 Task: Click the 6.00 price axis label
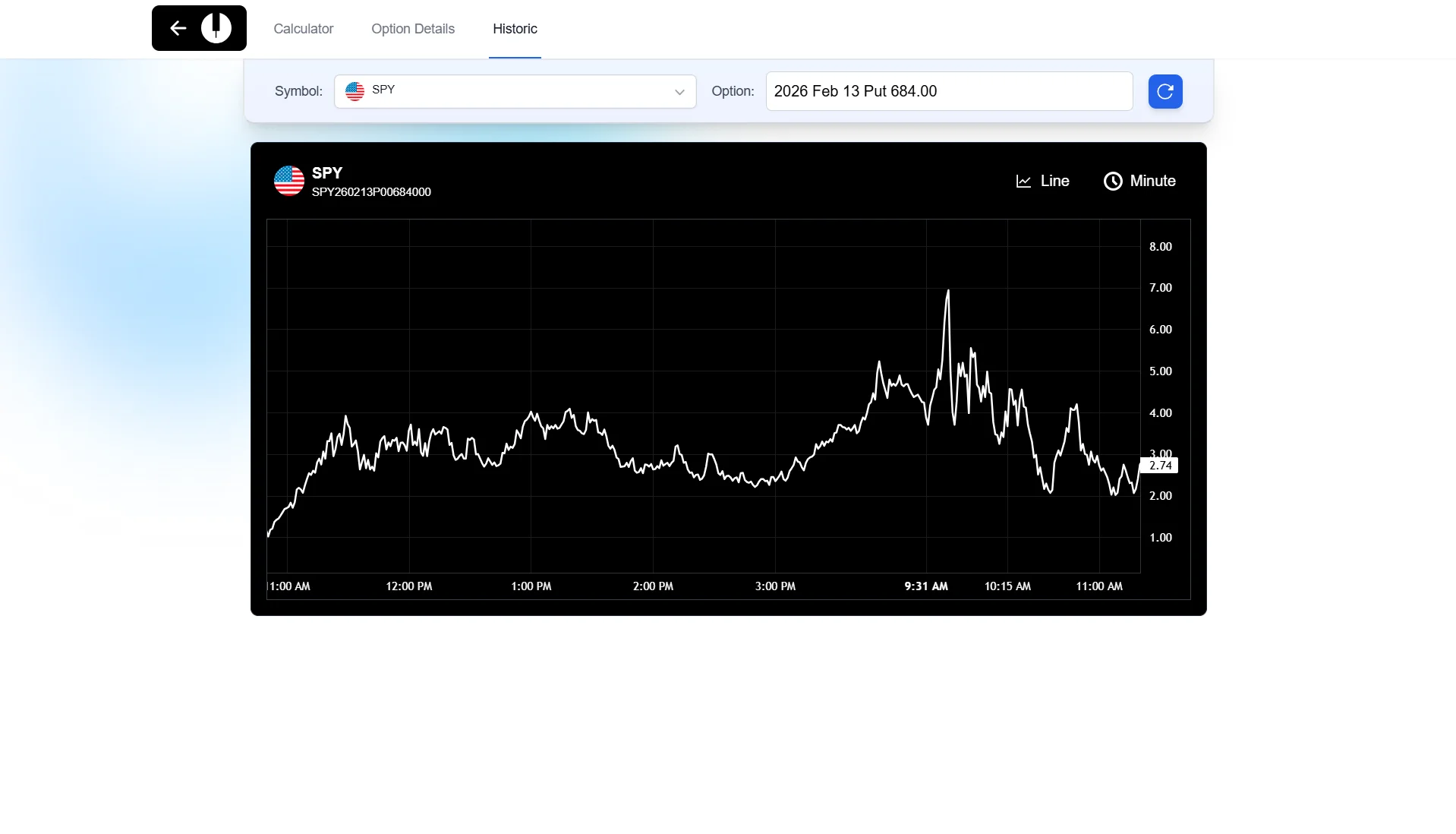[x=1160, y=330]
